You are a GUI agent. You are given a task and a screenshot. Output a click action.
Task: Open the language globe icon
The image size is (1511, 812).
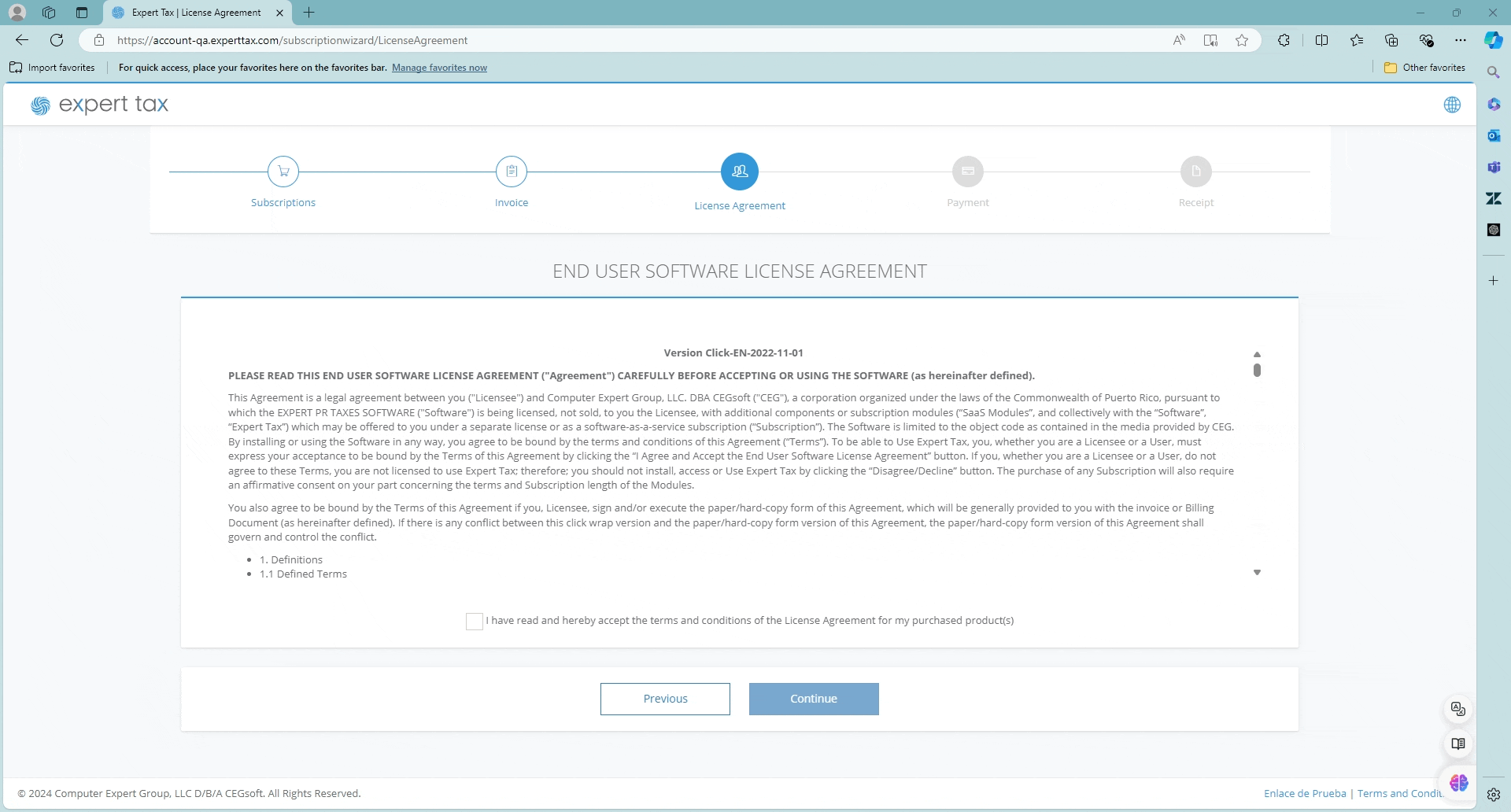click(x=1452, y=105)
